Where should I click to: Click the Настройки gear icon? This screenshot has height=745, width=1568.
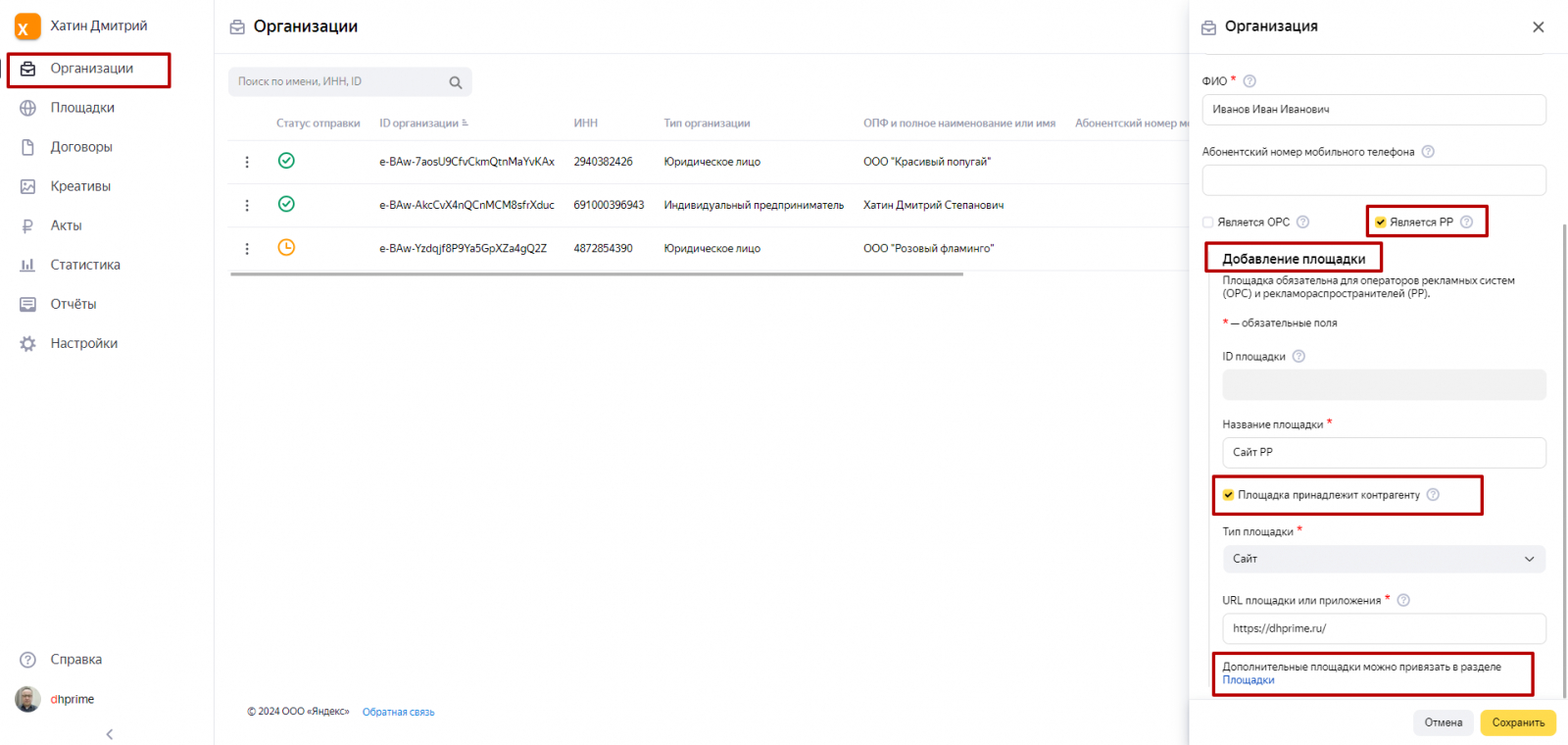click(x=27, y=343)
